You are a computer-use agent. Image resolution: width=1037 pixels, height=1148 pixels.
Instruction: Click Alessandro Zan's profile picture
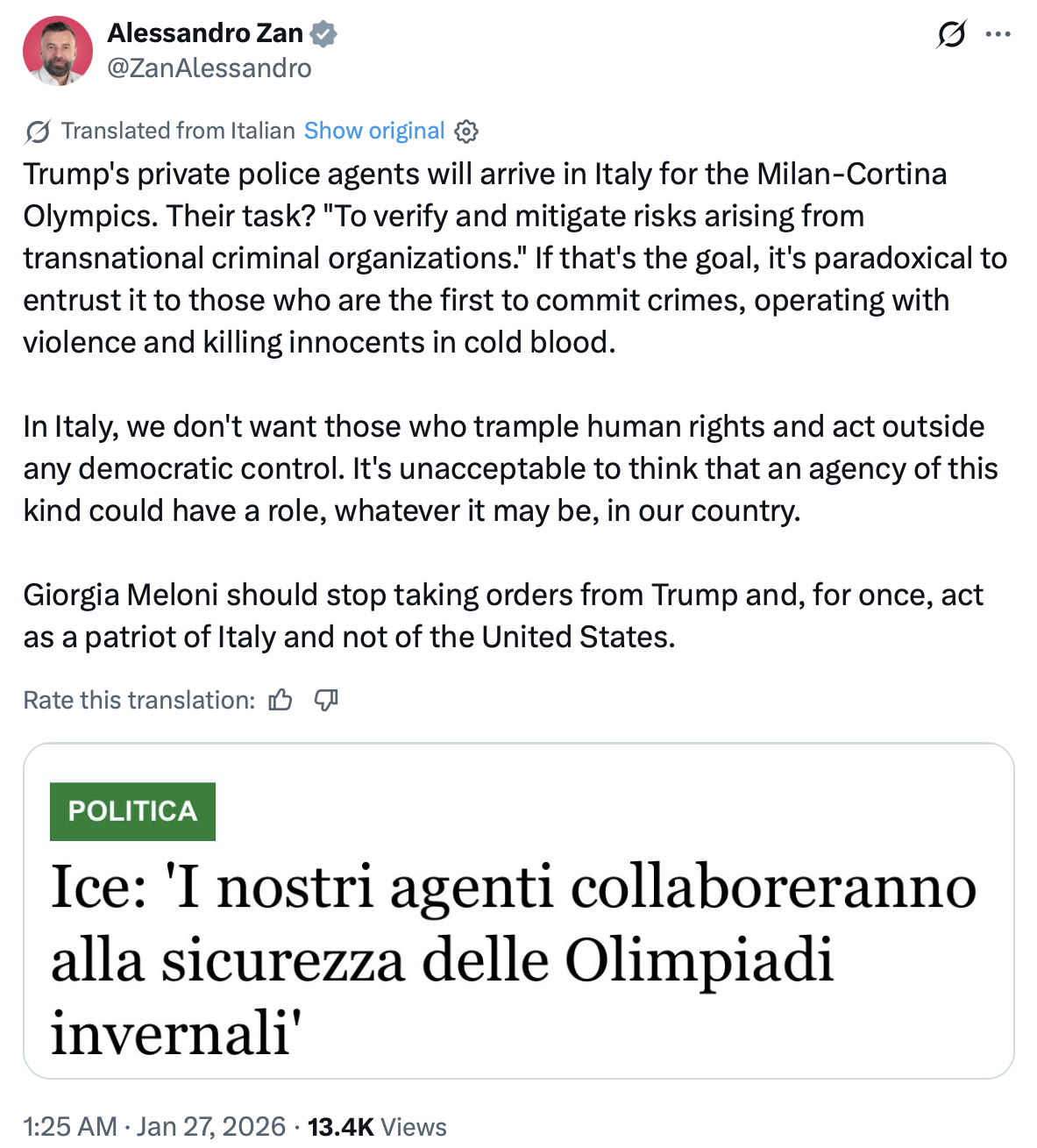click(56, 50)
